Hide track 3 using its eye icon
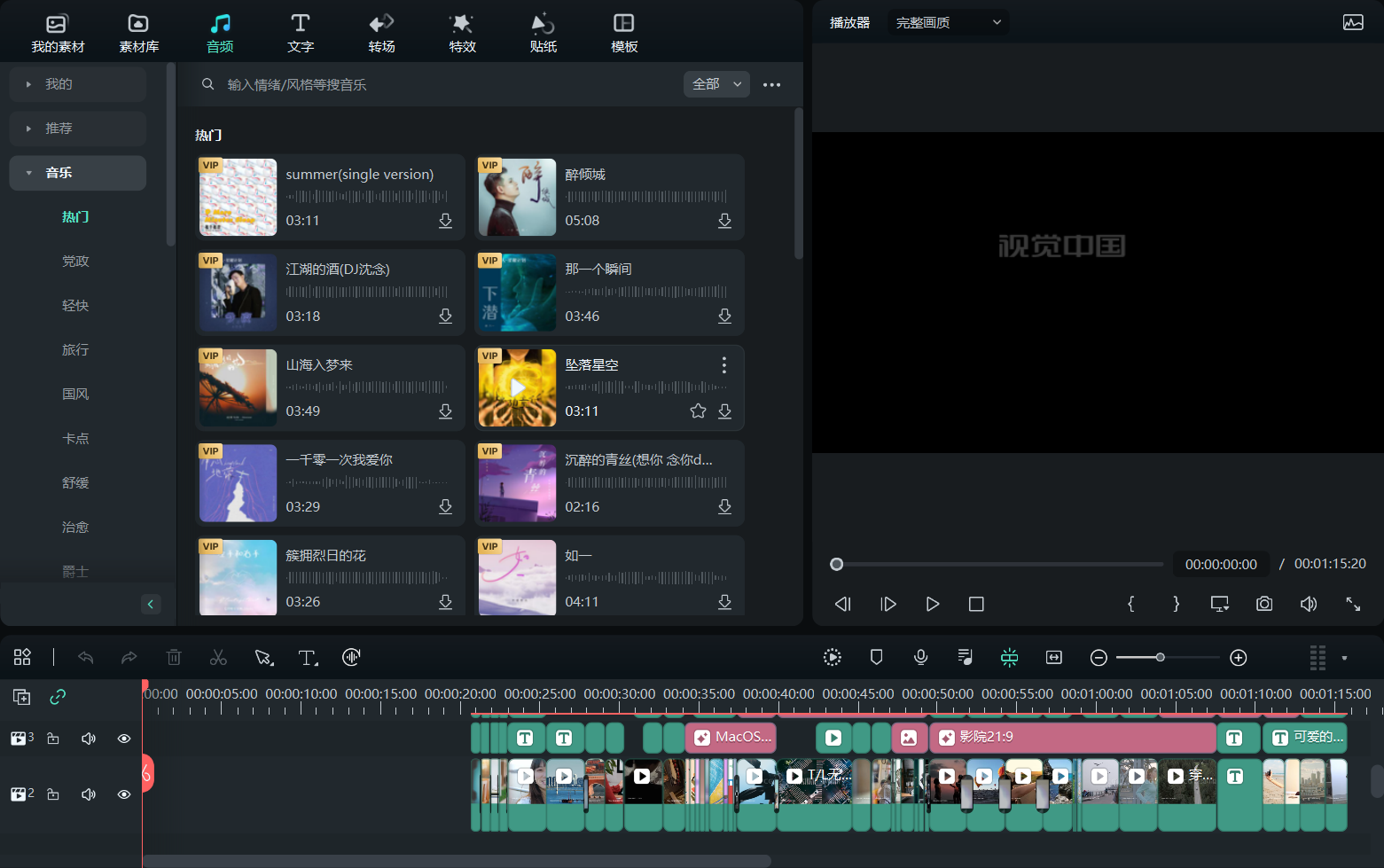This screenshot has height=868, width=1384. point(124,739)
